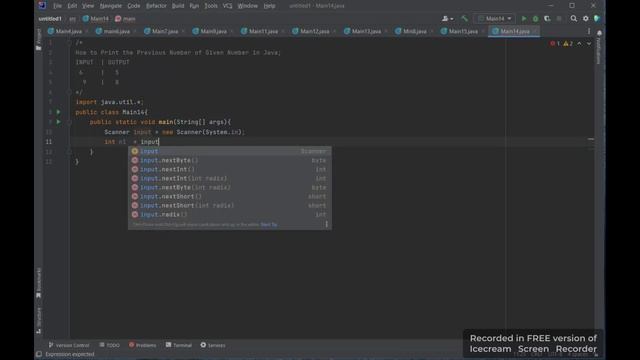
Task: Open the File menu
Action: pyautogui.click(x=57, y=6)
